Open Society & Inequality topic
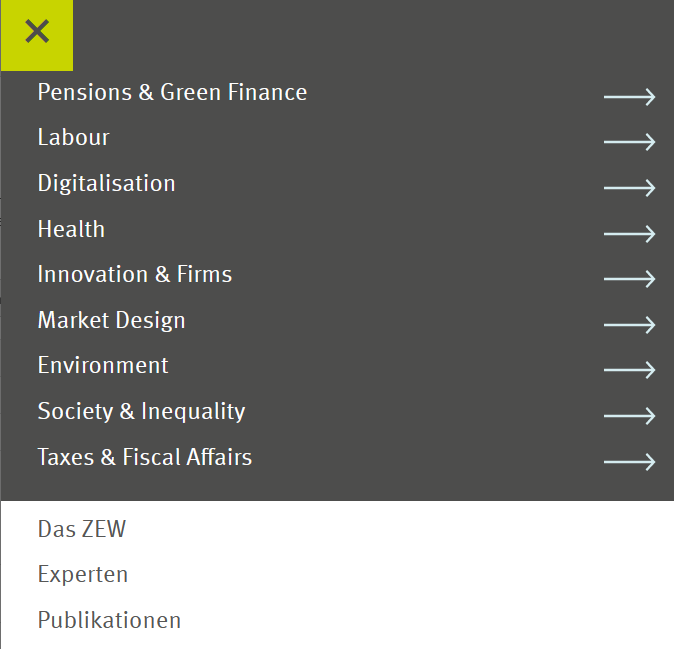Screen dimensions: 674x649 [141, 411]
